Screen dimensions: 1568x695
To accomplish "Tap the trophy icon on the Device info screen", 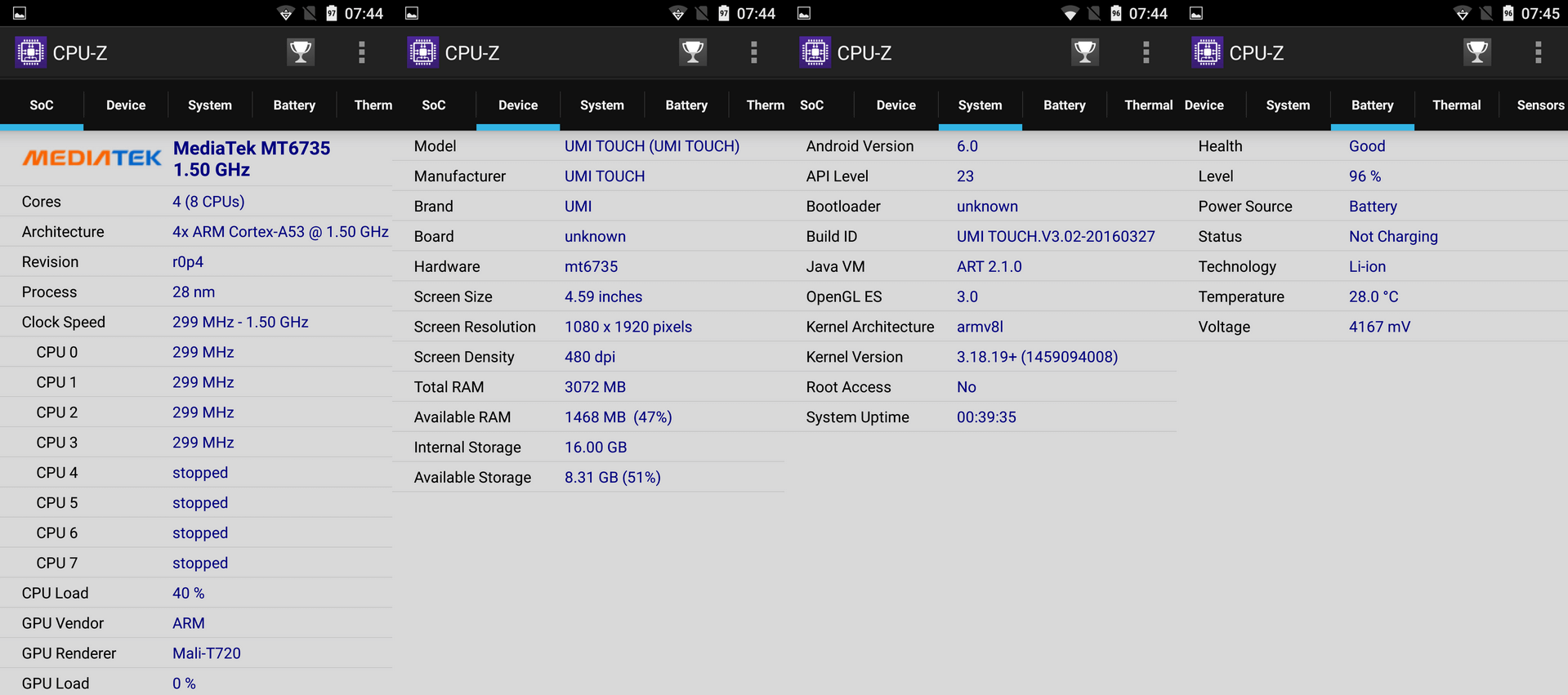I will point(693,52).
